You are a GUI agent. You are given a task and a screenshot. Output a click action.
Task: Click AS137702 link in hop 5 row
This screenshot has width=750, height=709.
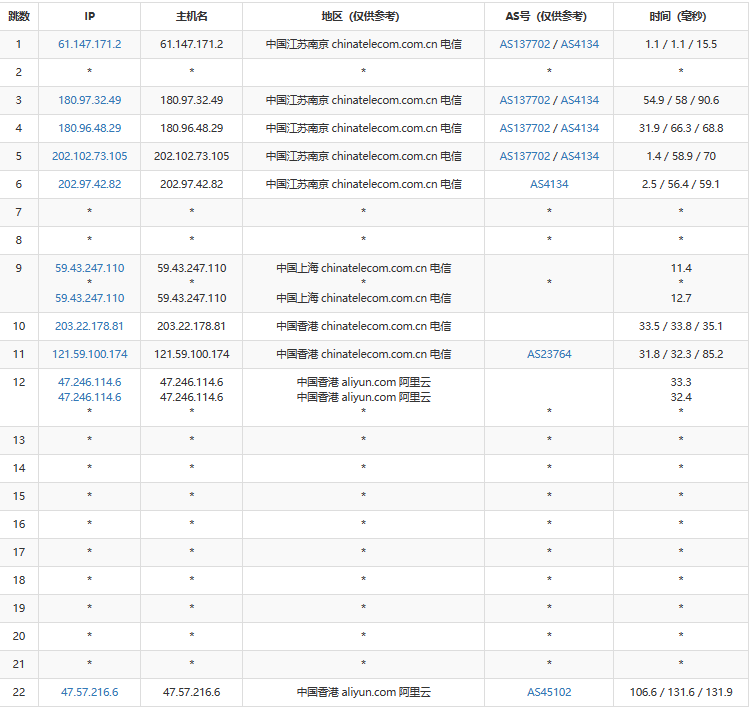click(x=525, y=156)
